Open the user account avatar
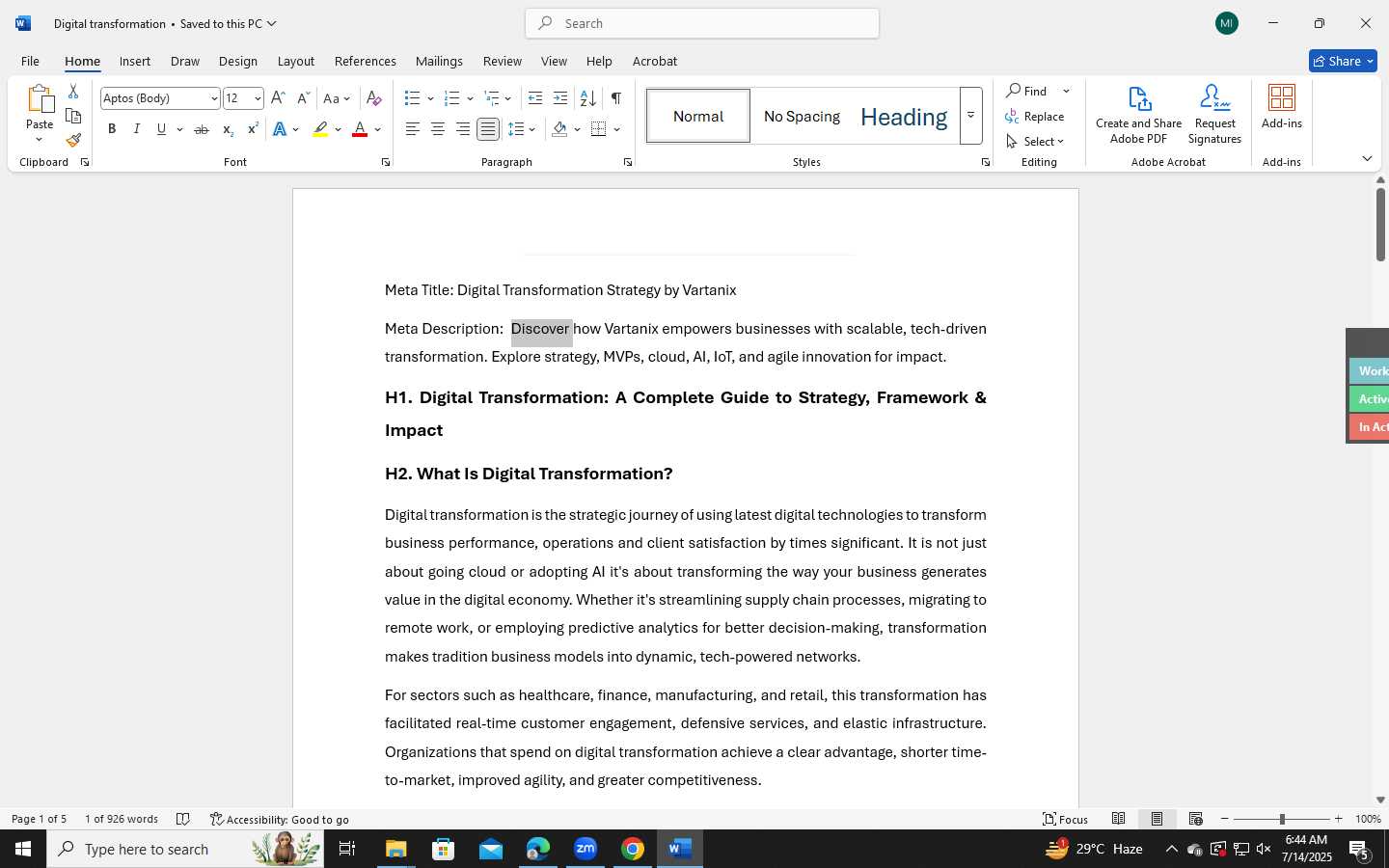 tap(1227, 23)
